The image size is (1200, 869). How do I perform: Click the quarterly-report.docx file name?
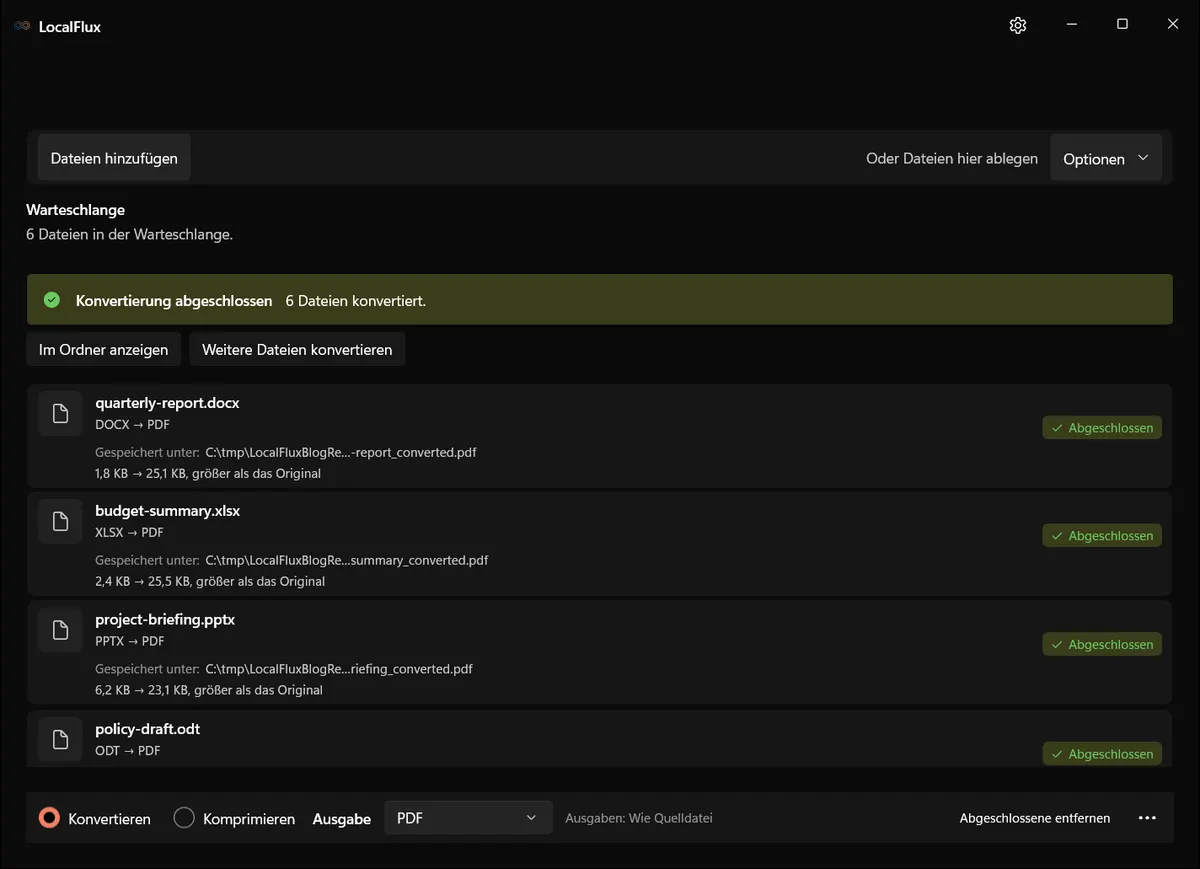pos(167,403)
